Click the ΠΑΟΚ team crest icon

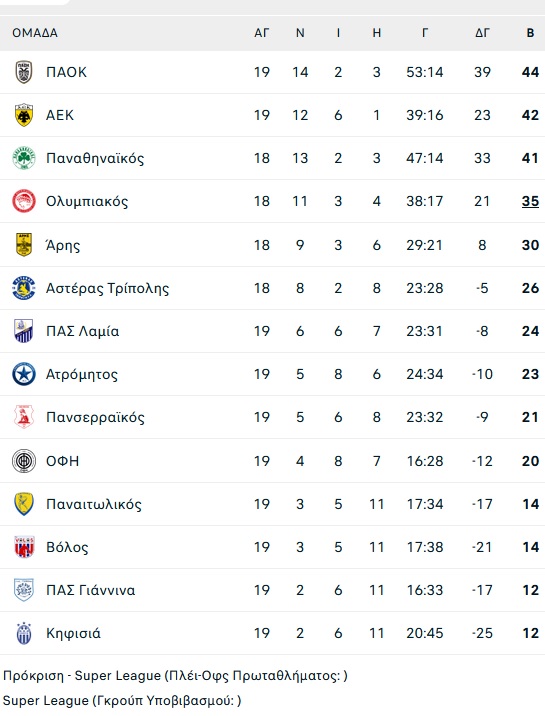coord(24,72)
